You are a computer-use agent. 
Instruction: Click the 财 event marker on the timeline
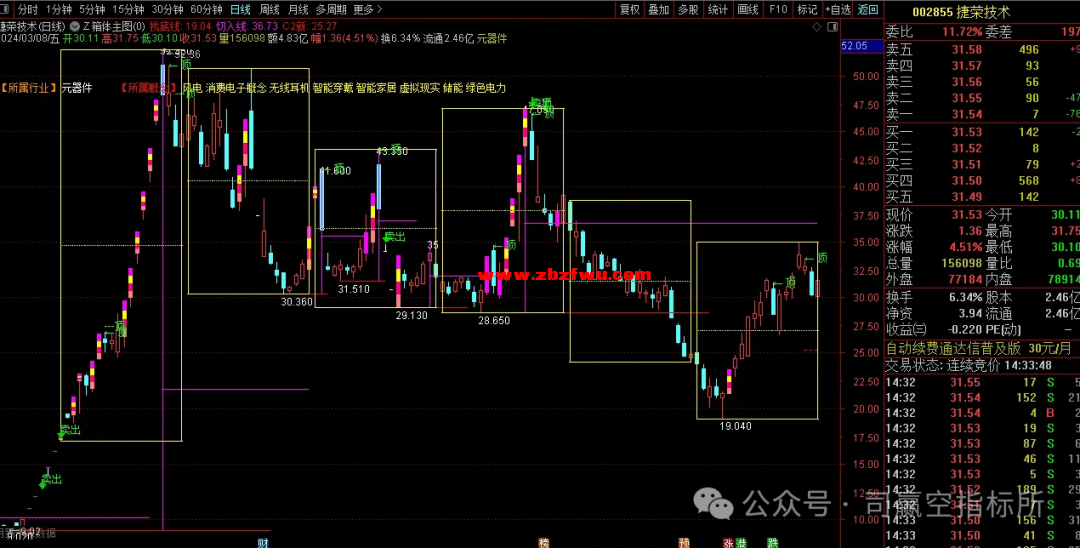point(262,542)
